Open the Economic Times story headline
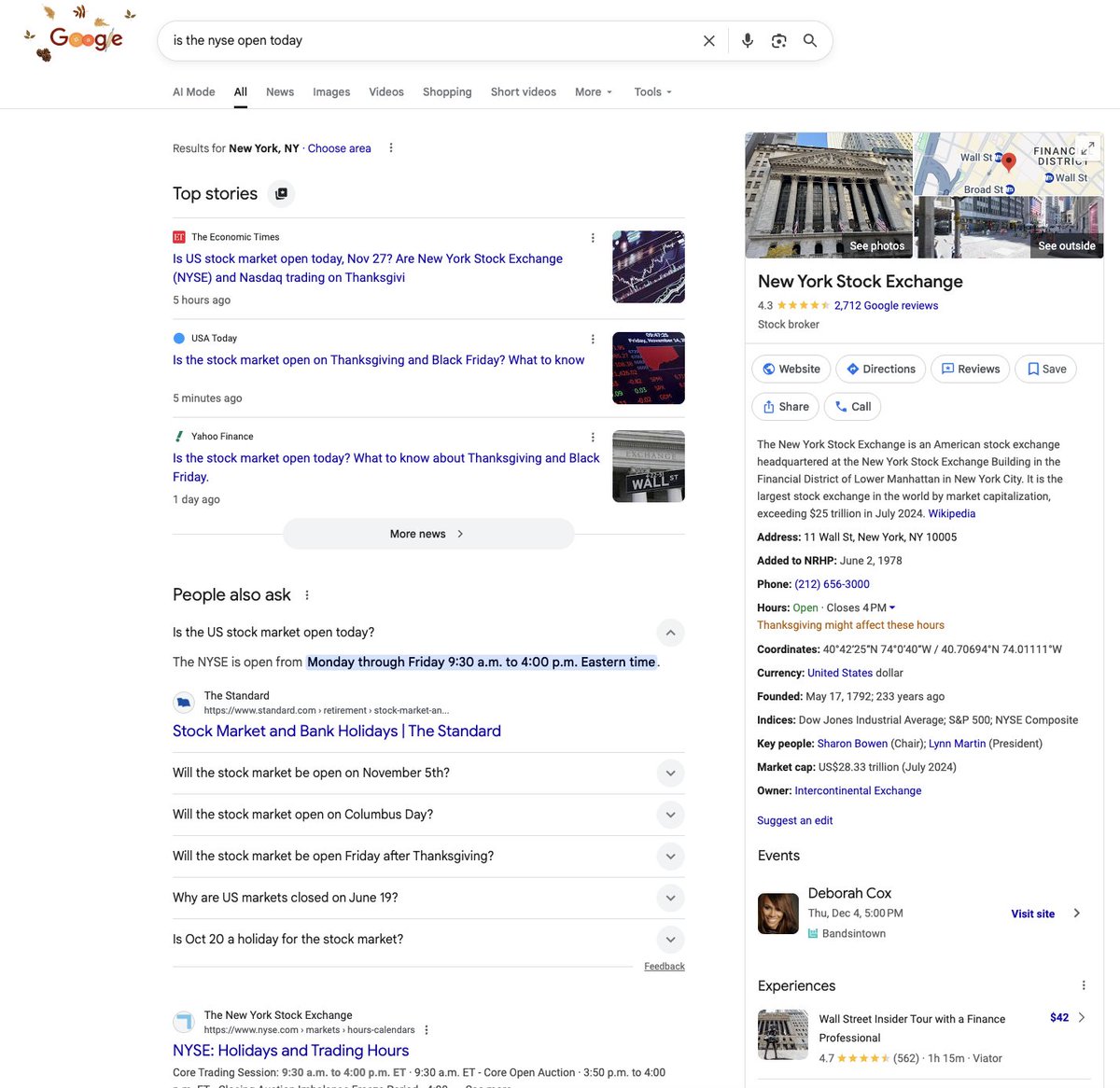The height and width of the screenshot is (1088, 1120). pyautogui.click(x=368, y=268)
